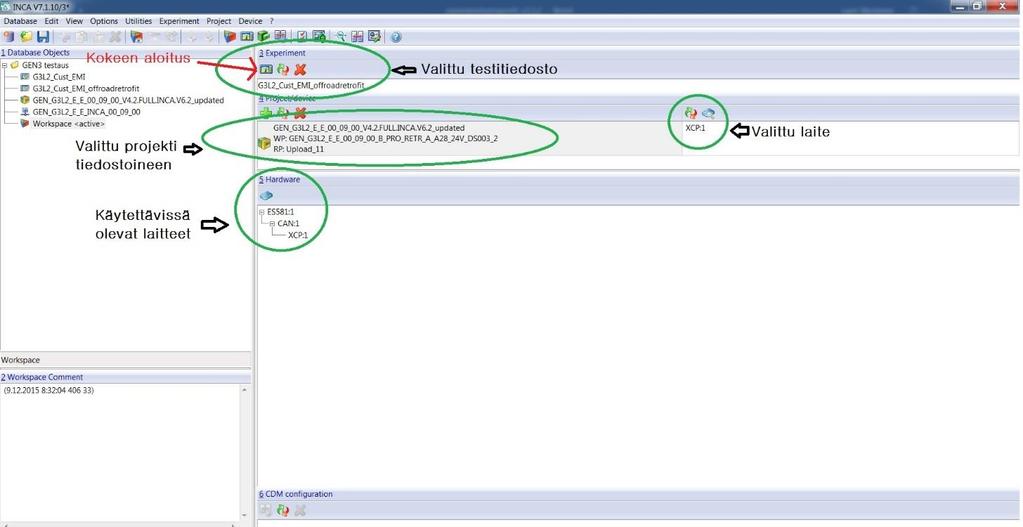This screenshot has height=527, width=1023.
Task: Click the search hardware icon above XCP:1
Action: [708, 113]
